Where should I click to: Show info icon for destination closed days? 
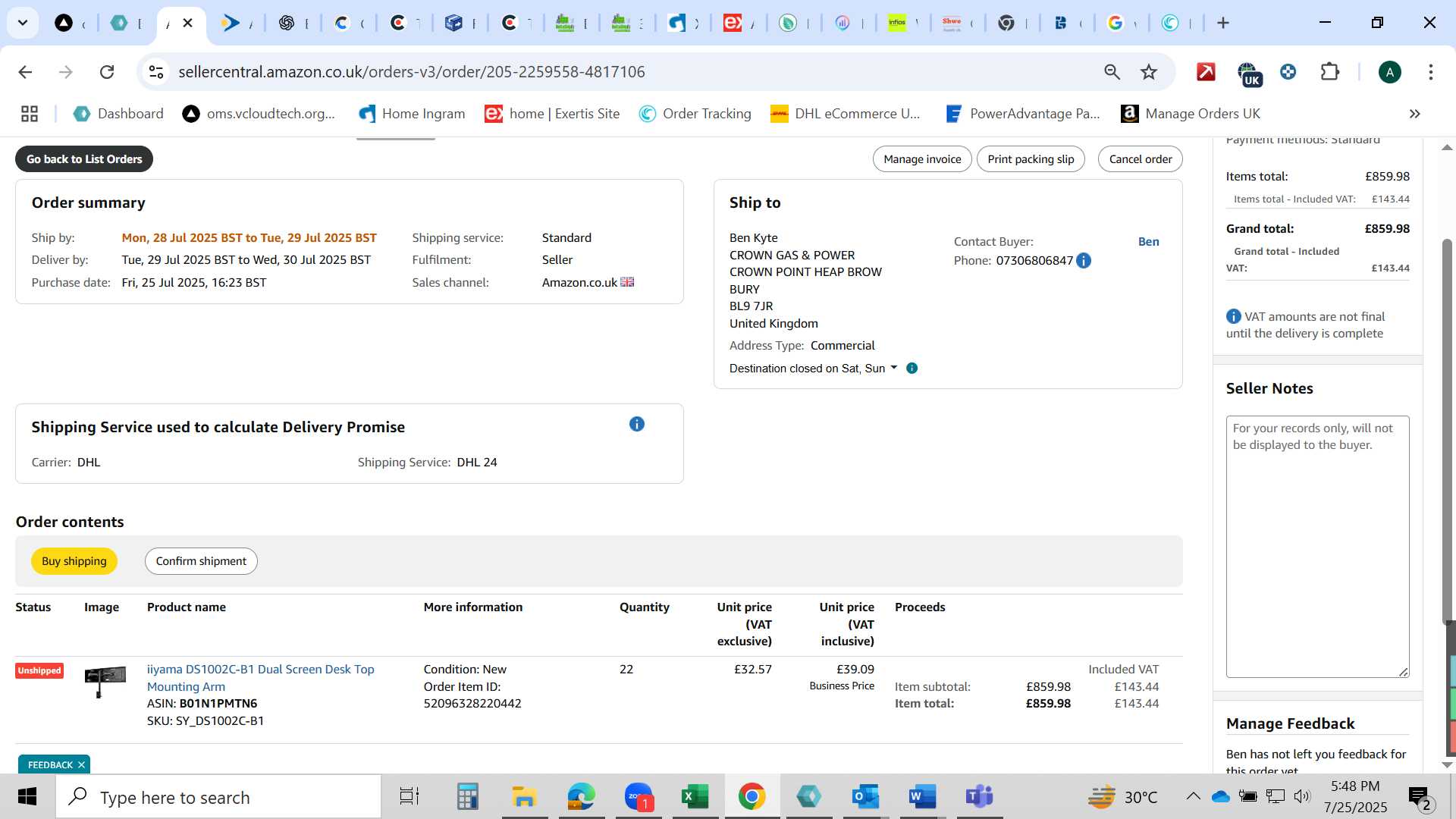(x=912, y=369)
